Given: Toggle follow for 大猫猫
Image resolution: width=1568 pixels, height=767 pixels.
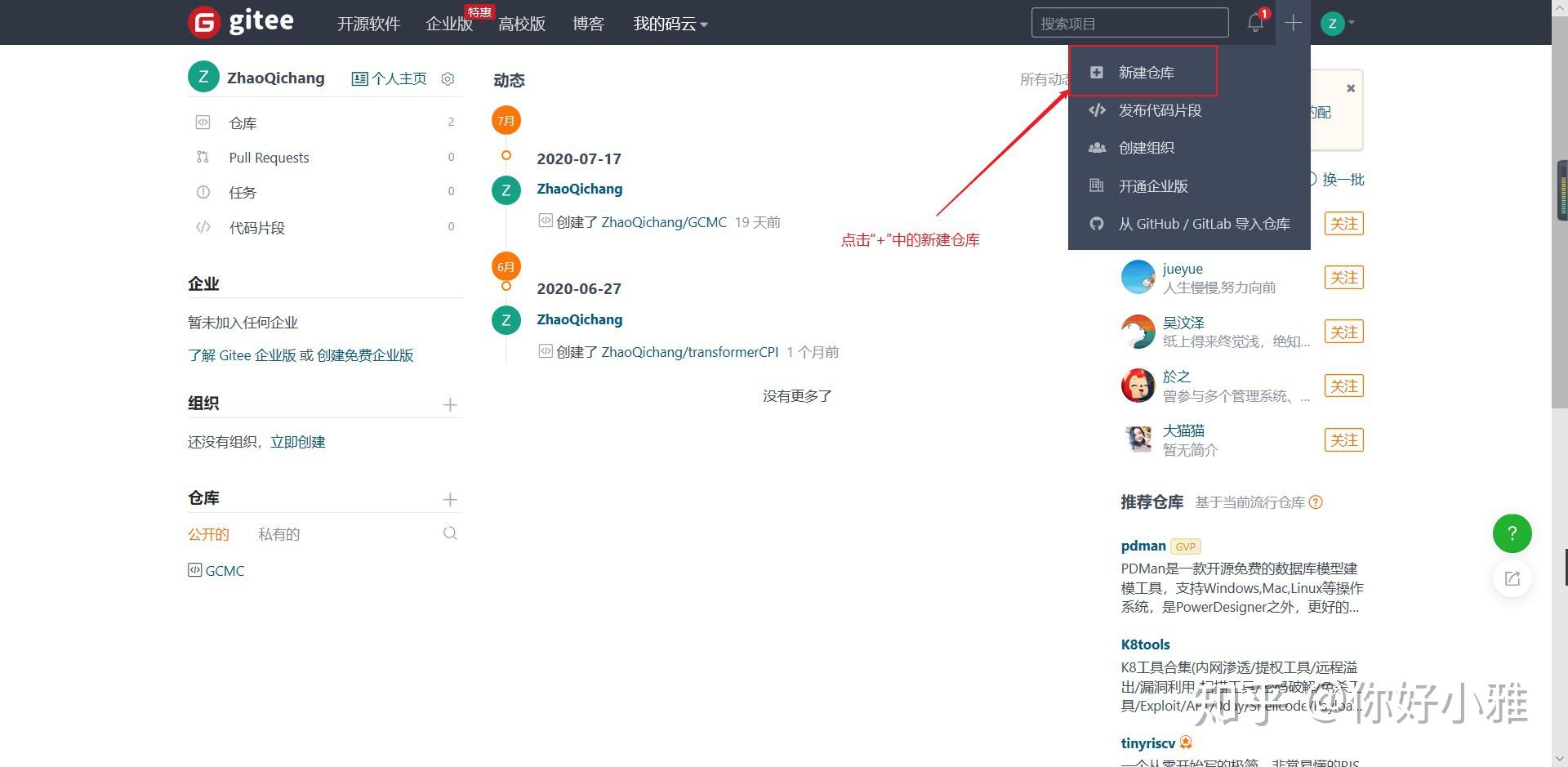Looking at the screenshot, I should tap(1343, 439).
